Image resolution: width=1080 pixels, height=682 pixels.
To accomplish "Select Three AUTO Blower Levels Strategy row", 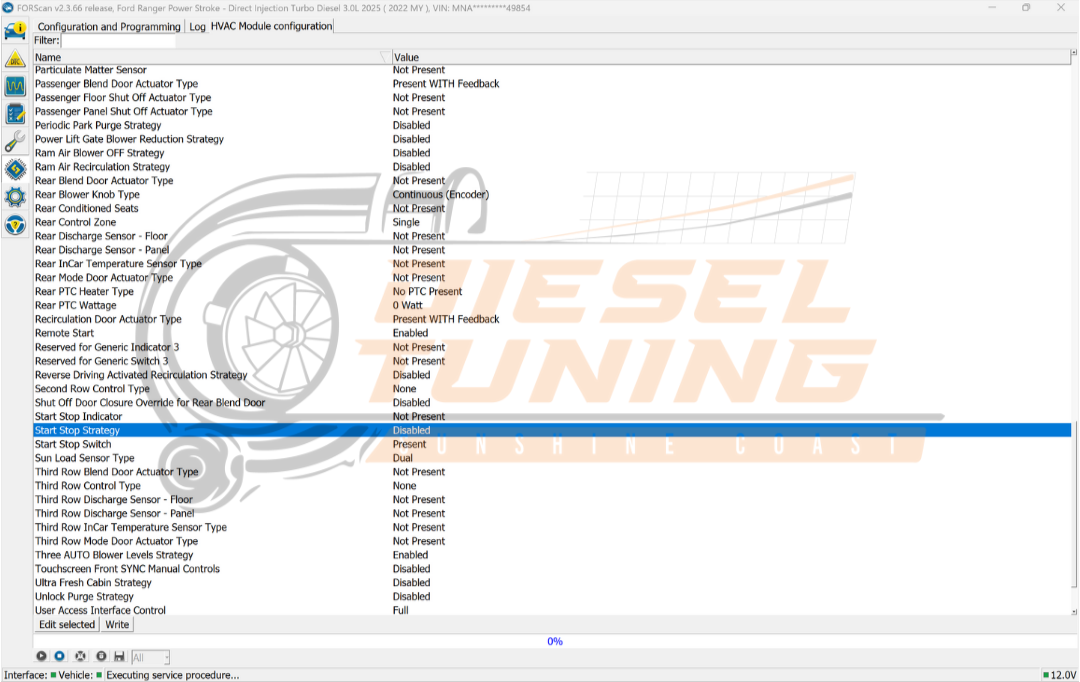I will 552,555.
